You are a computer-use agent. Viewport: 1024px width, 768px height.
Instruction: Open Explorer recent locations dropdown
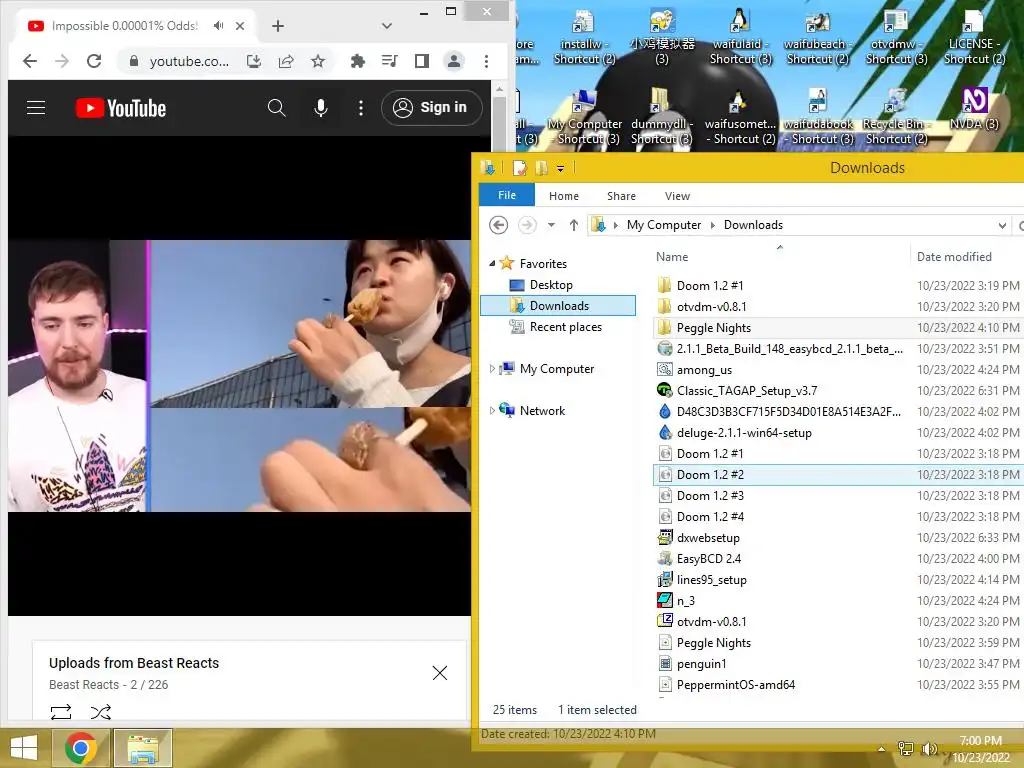click(x=551, y=225)
